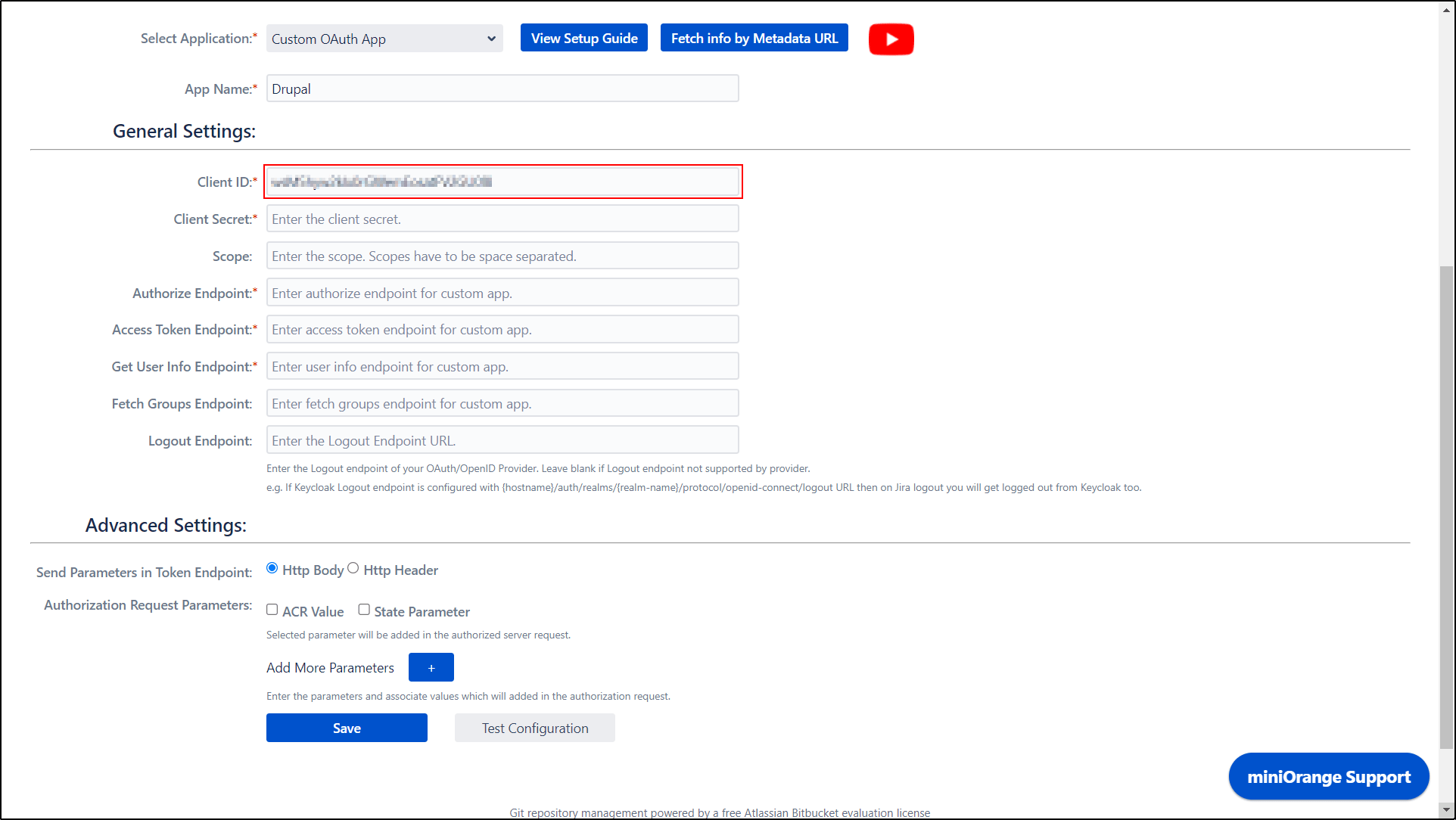
Task: Enable the State Parameter checkbox
Action: tap(364, 609)
